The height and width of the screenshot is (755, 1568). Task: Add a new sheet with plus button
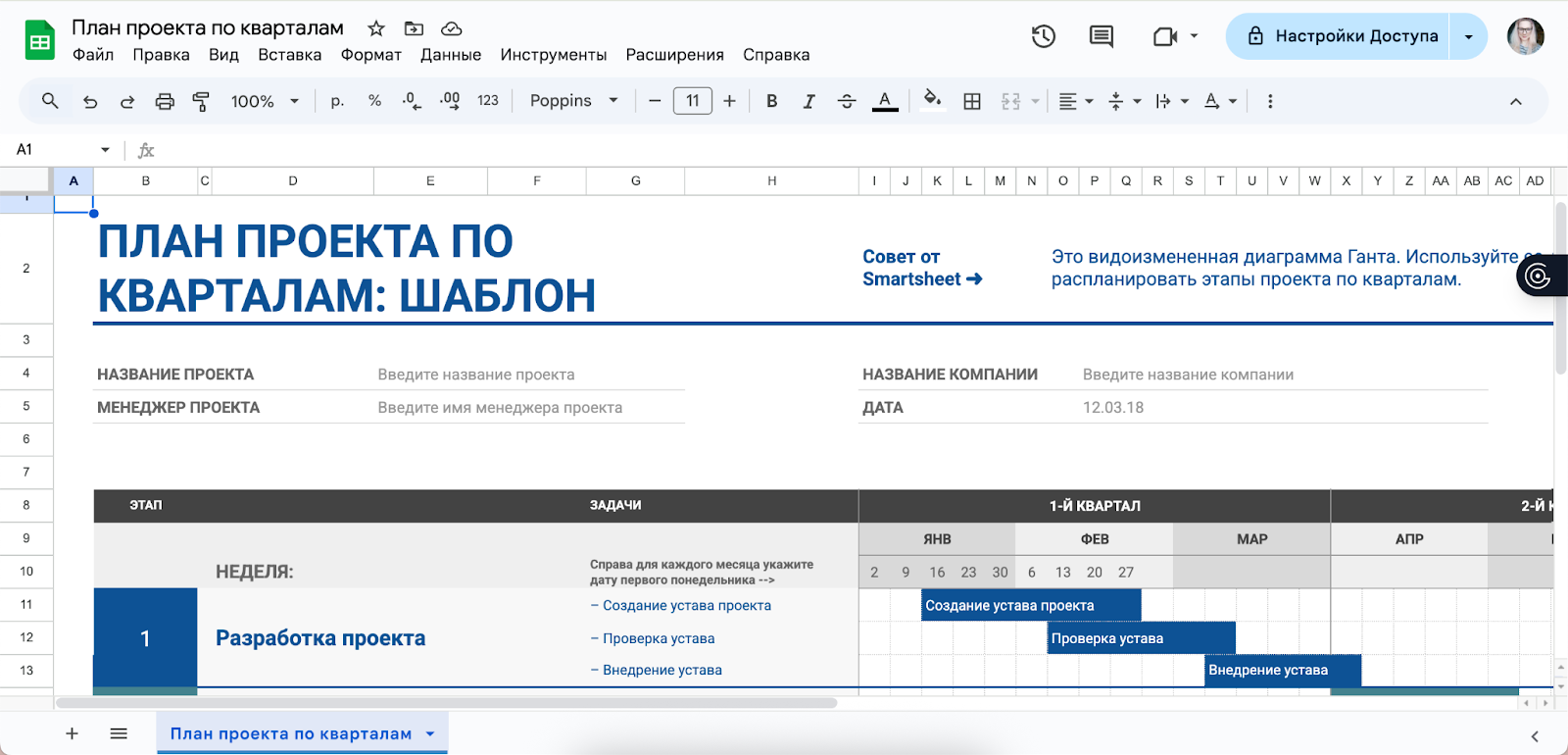(x=72, y=733)
